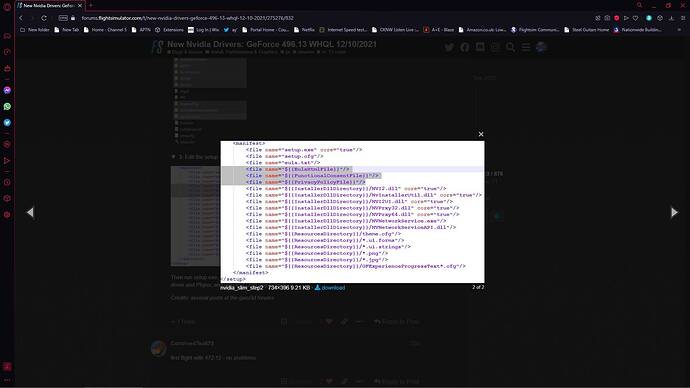Click the red ad blocker shield icon
Screen dimensions: 690x388
[x=617, y=18]
